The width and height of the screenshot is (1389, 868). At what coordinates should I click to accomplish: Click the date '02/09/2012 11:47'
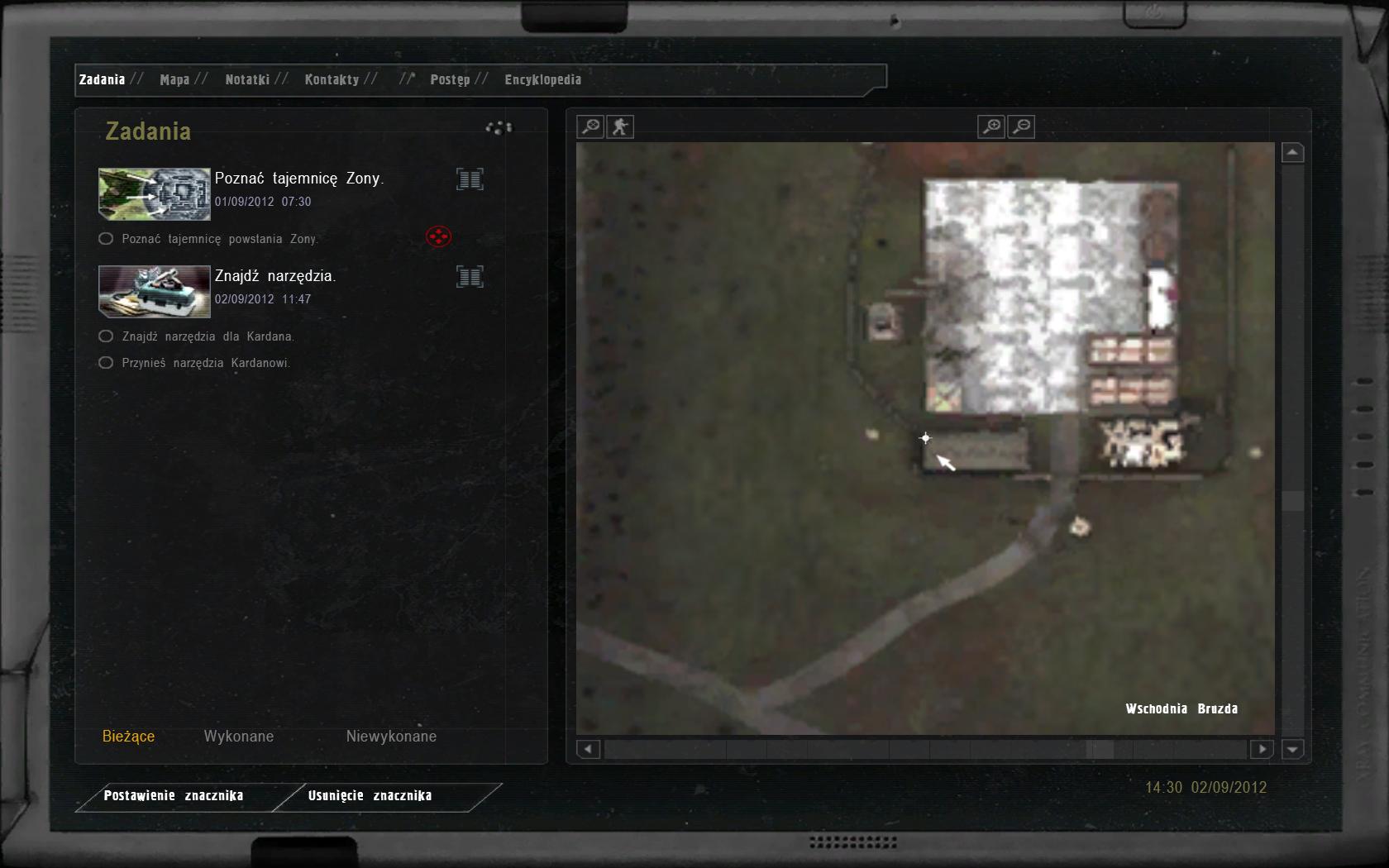263,299
